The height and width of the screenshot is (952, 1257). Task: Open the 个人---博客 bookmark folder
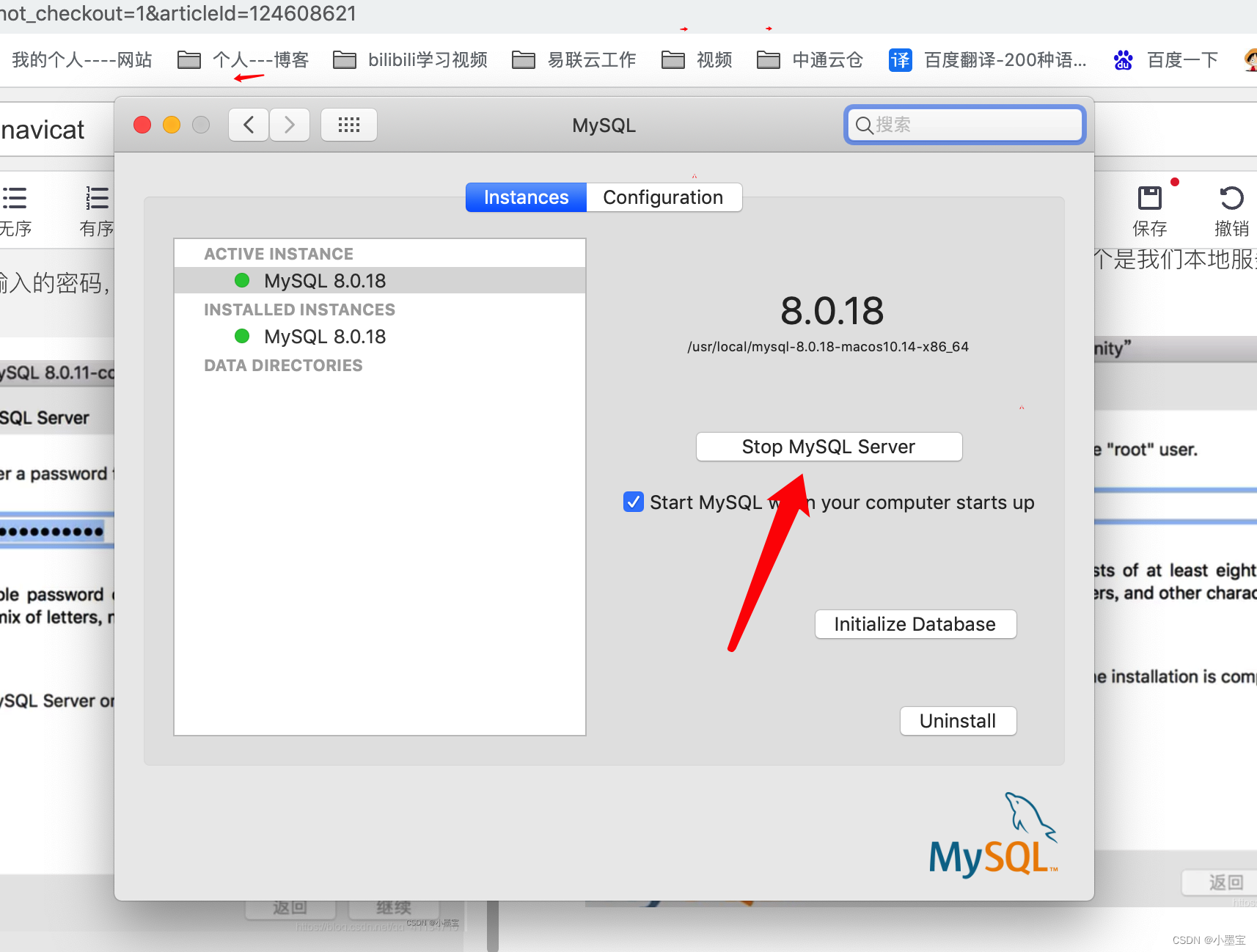[243, 60]
